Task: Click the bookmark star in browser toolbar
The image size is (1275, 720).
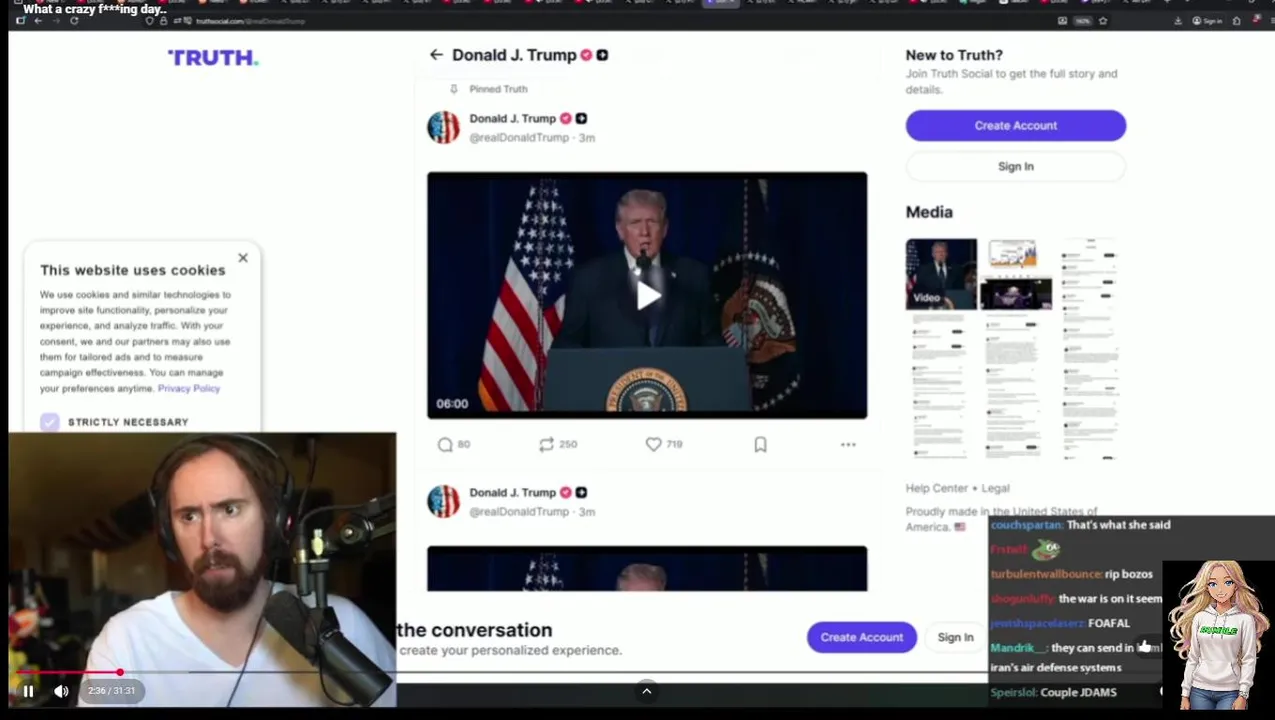Action: point(1103,21)
